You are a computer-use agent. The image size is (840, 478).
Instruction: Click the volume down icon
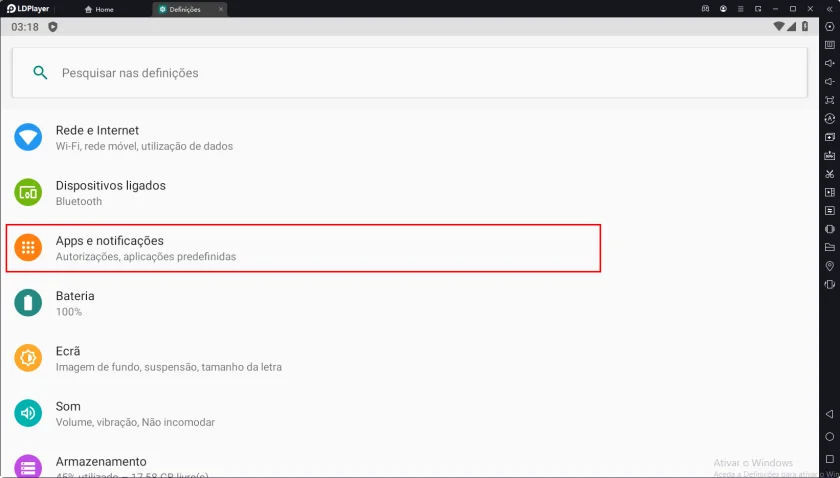[830, 81]
